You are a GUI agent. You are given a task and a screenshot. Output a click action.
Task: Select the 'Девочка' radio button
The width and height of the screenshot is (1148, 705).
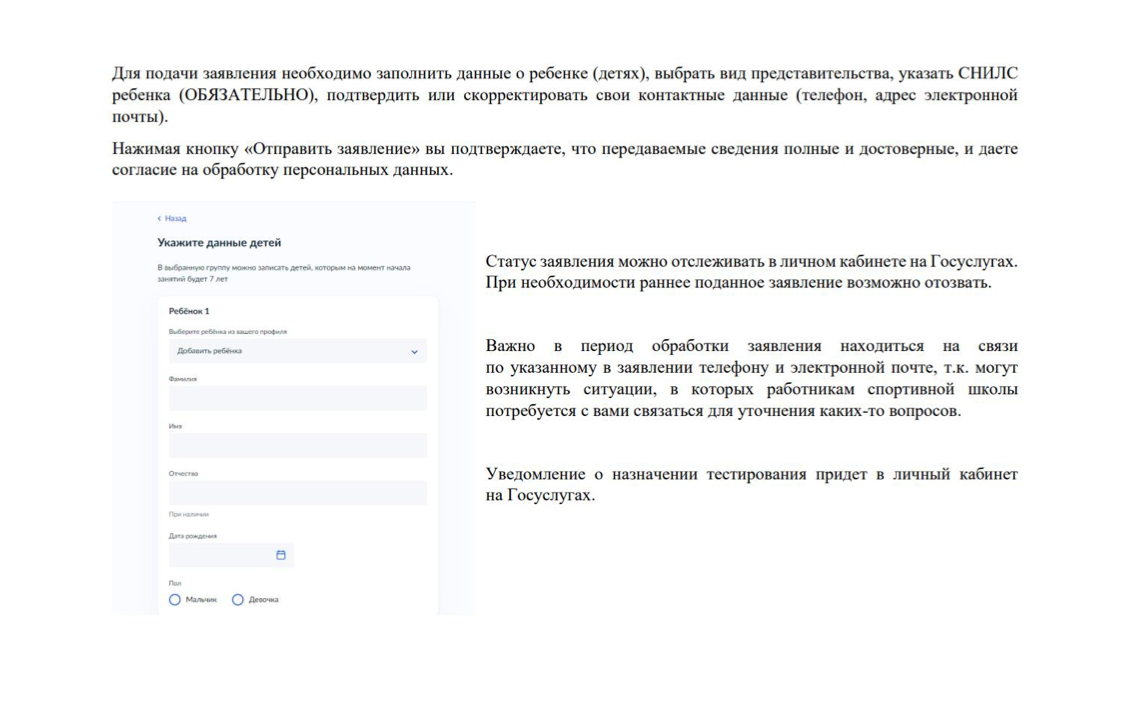pos(238,600)
